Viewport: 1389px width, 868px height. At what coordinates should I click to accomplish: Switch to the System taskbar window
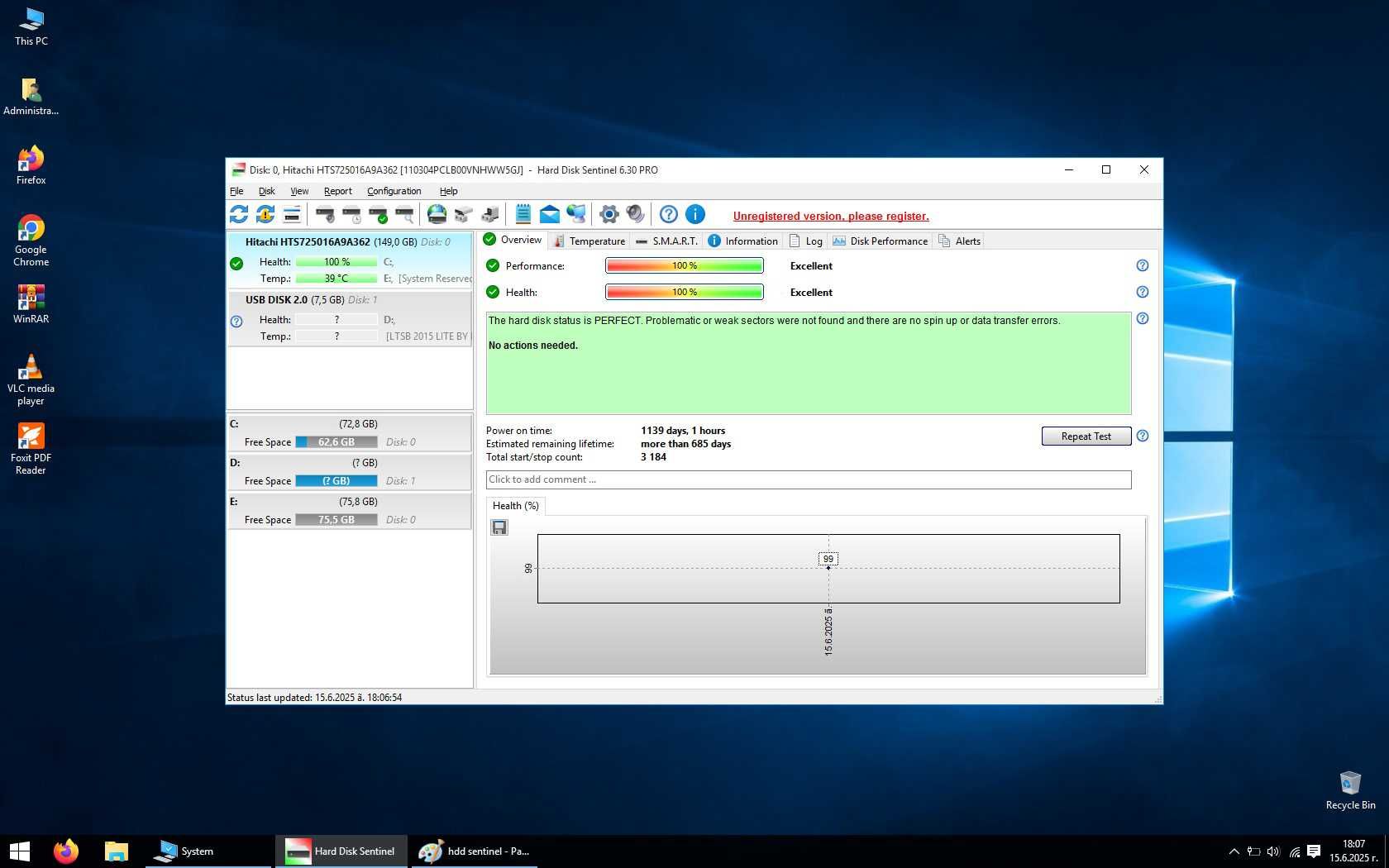coord(208,851)
